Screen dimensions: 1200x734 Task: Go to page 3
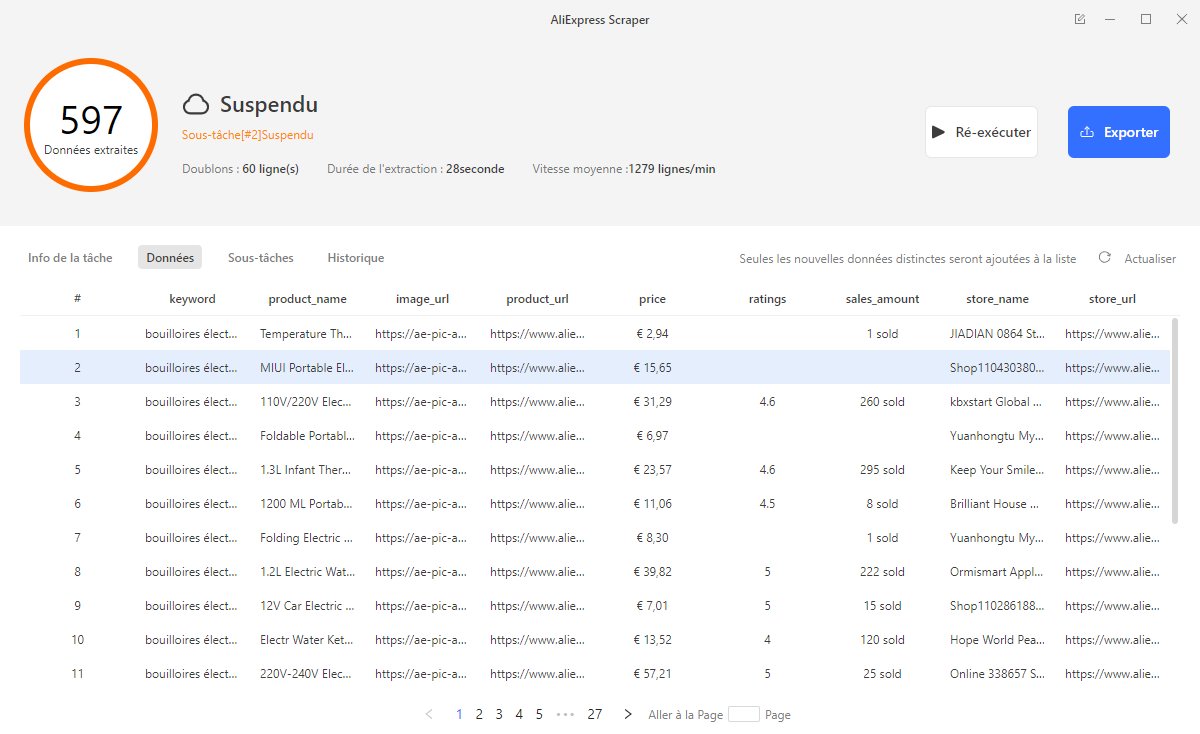pyautogui.click(x=499, y=714)
